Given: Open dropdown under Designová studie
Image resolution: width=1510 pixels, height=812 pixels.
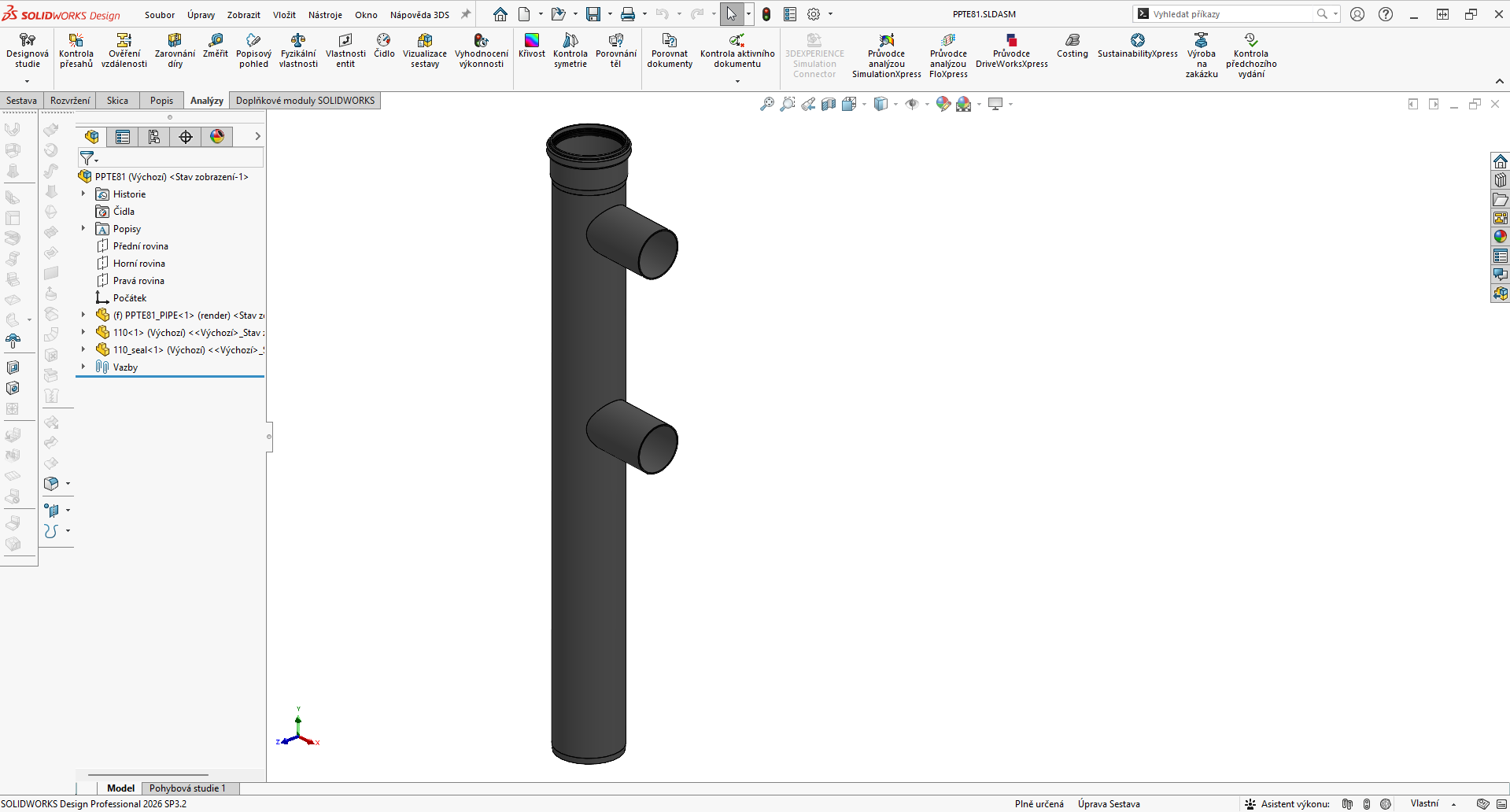Looking at the screenshot, I should pyautogui.click(x=27, y=81).
